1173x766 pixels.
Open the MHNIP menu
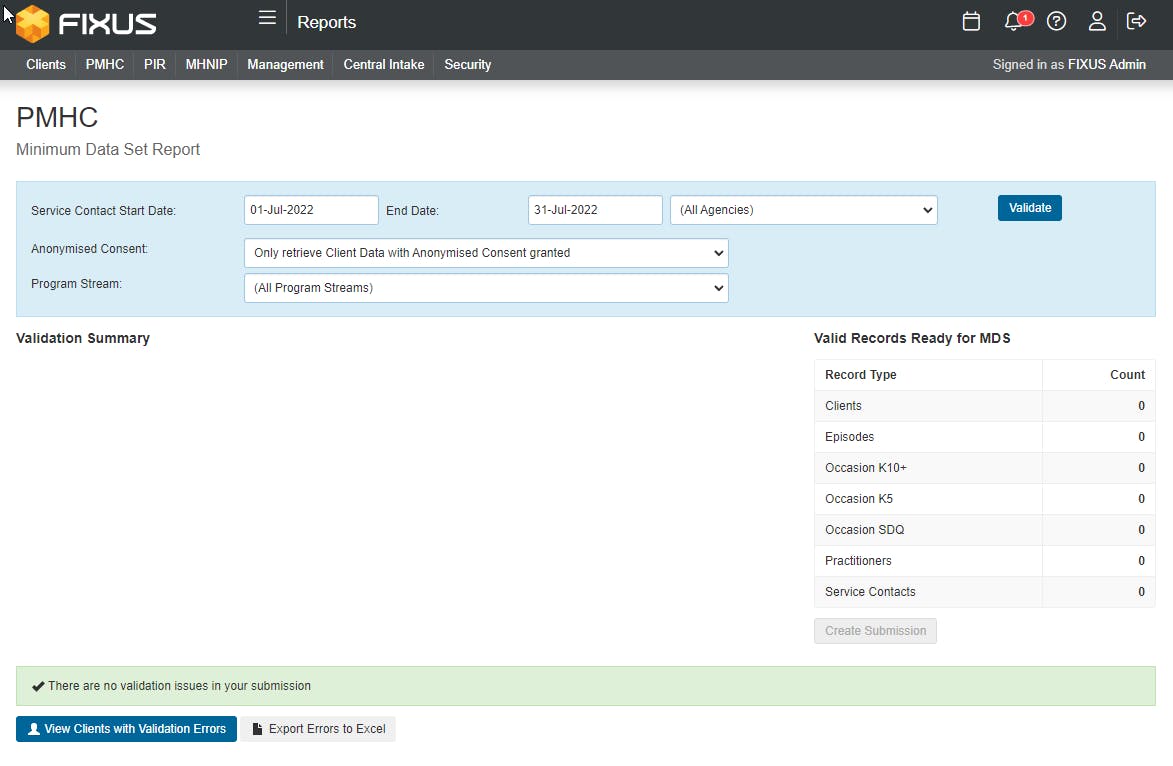point(206,64)
